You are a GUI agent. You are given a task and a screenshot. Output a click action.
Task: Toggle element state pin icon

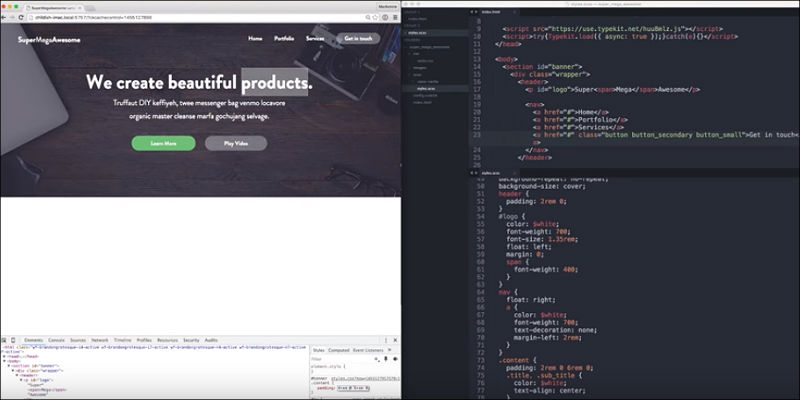(x=386, y=359)
